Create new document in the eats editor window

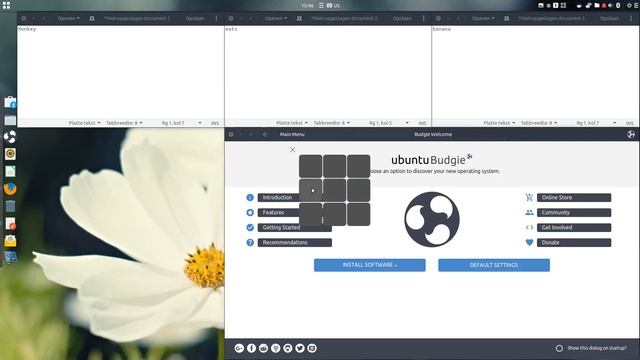[x=299, y=18]
